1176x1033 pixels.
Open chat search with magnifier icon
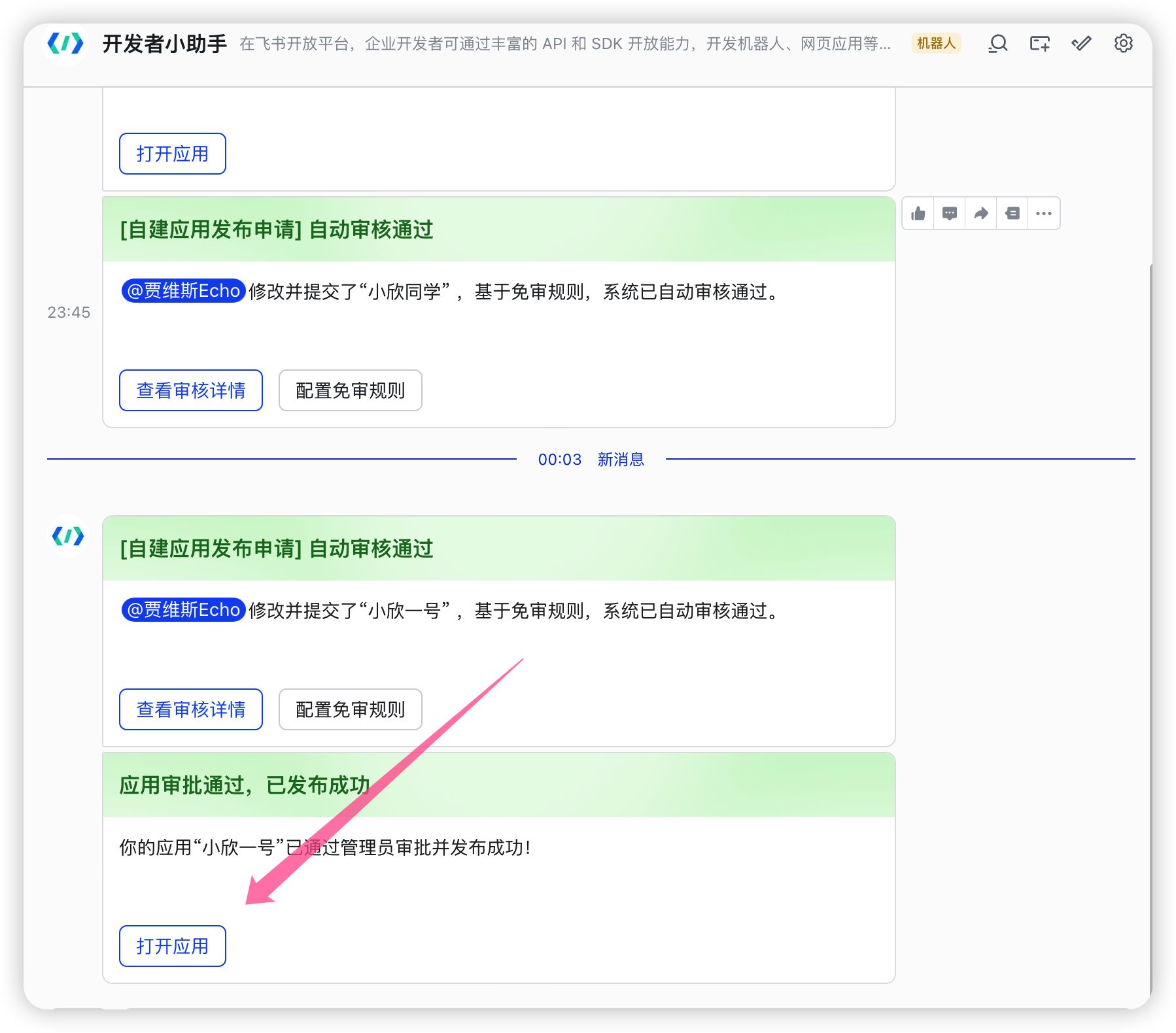(x=997, y=44)
